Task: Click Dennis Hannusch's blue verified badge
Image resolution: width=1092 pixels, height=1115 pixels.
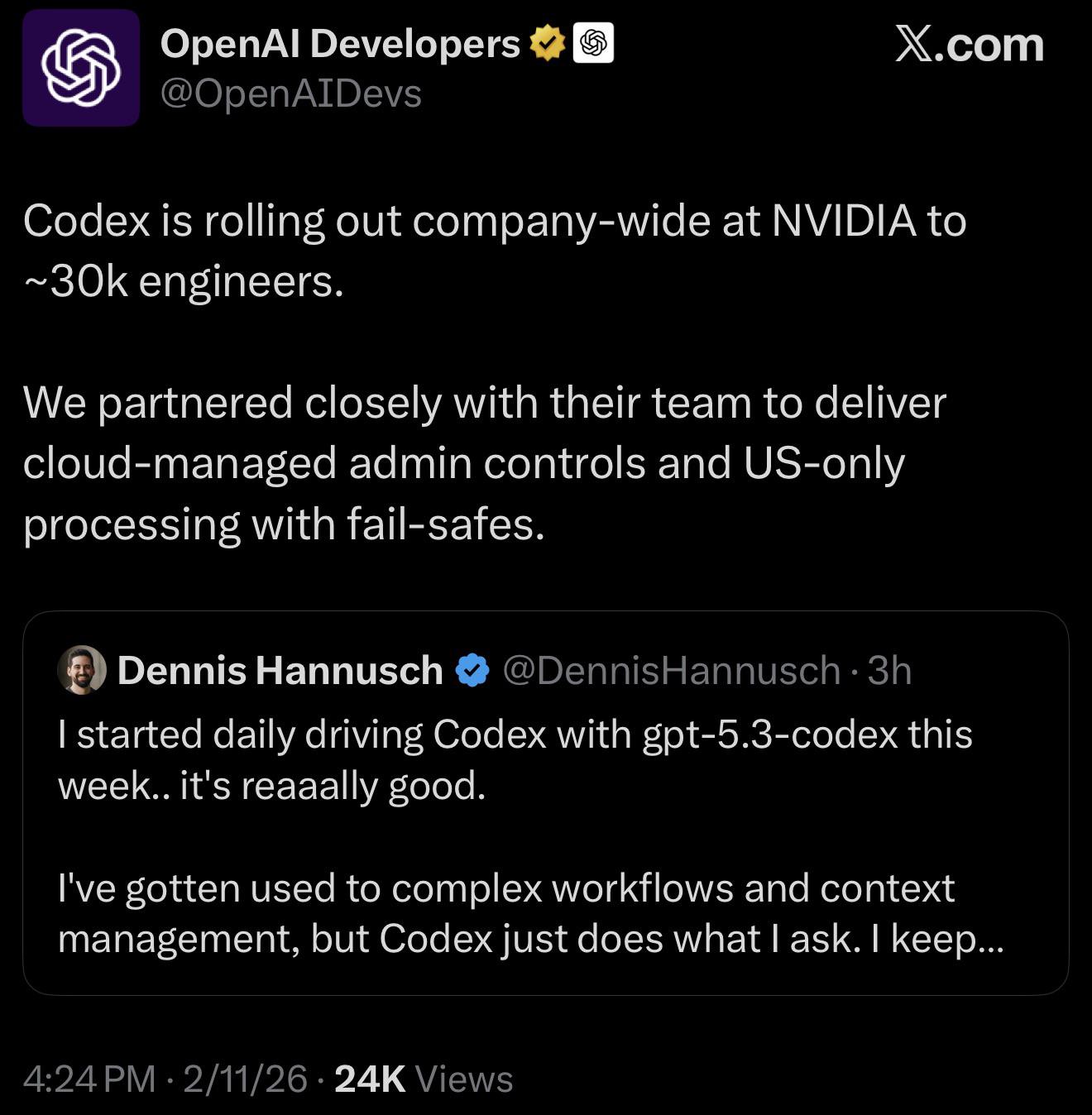Action: [x=473, y=670]
